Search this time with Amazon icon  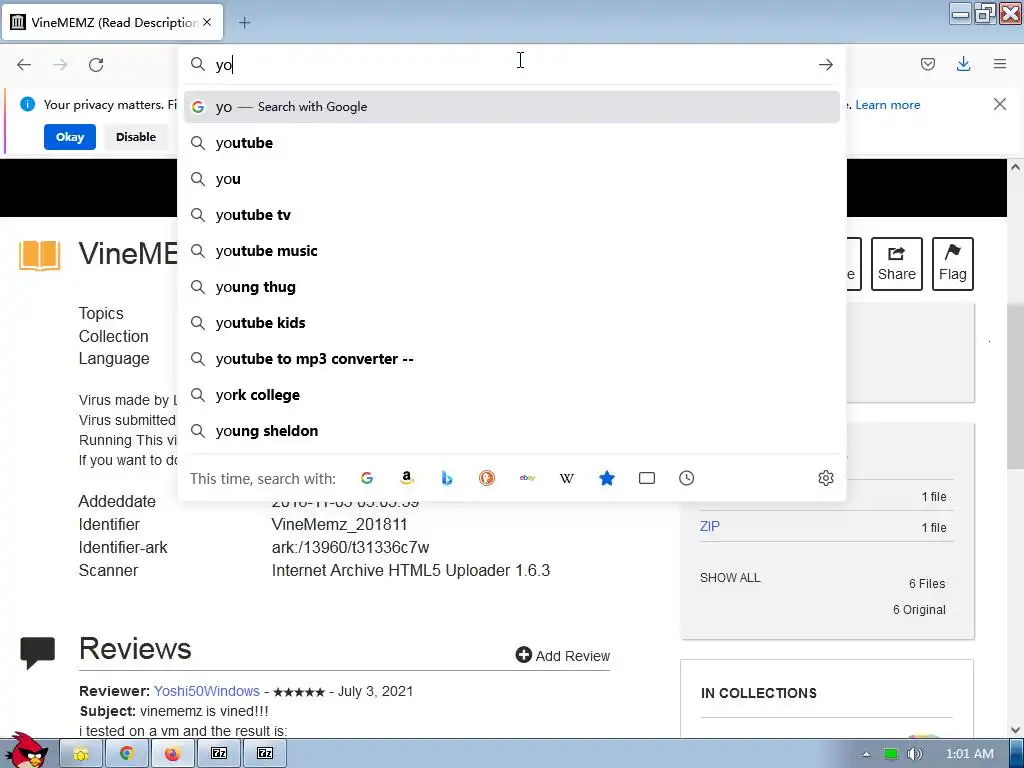(x=407, y=478)
